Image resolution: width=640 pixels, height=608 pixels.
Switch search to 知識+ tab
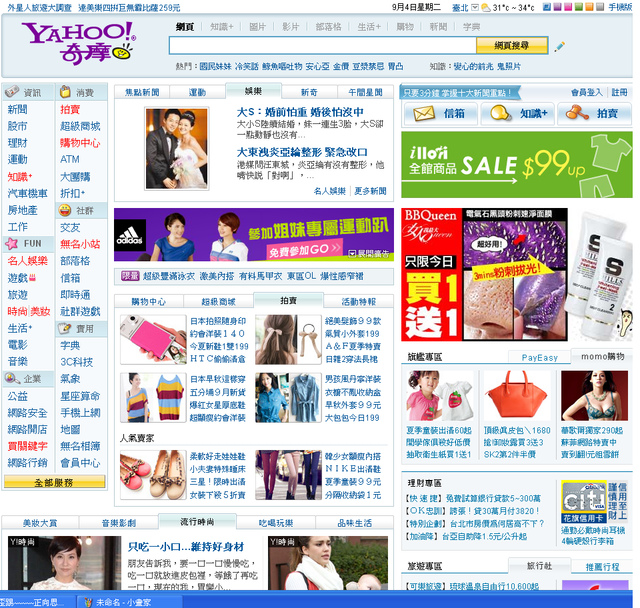point(222,27)
